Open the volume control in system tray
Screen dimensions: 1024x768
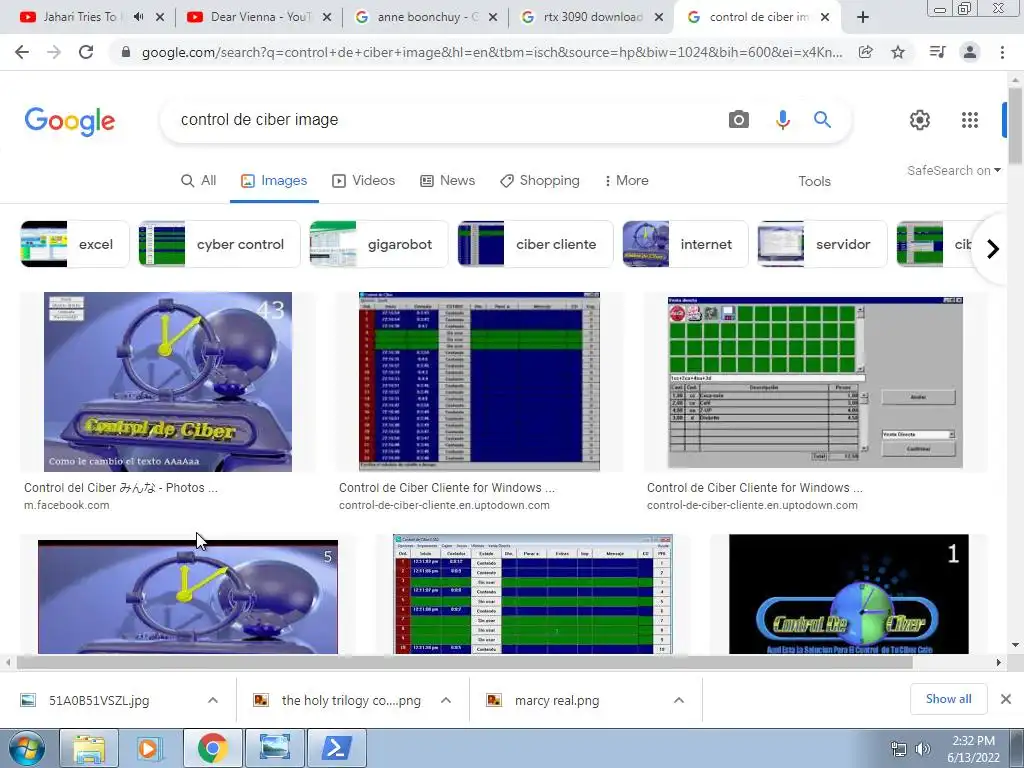[x=922, y=749]
